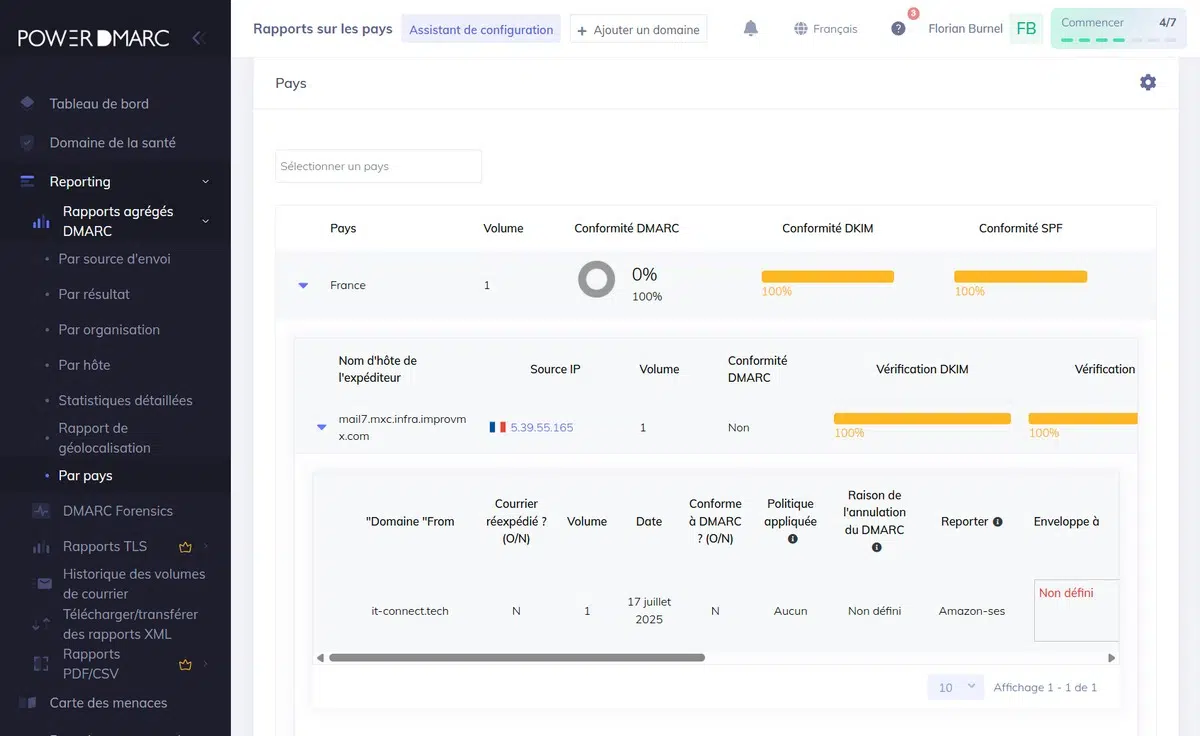The height and width of the screenshot is (736, 1200).
Task: Click the Assistant de configuration button
Action: coord(481,29)
